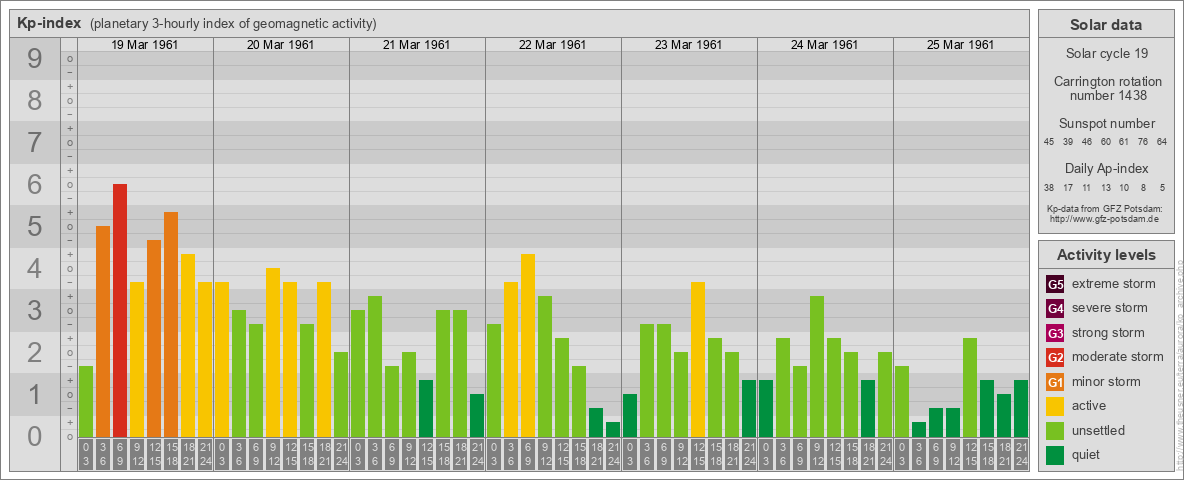
Task: Click the 'Solar cycle 19' text
Action: [1105, 54]
